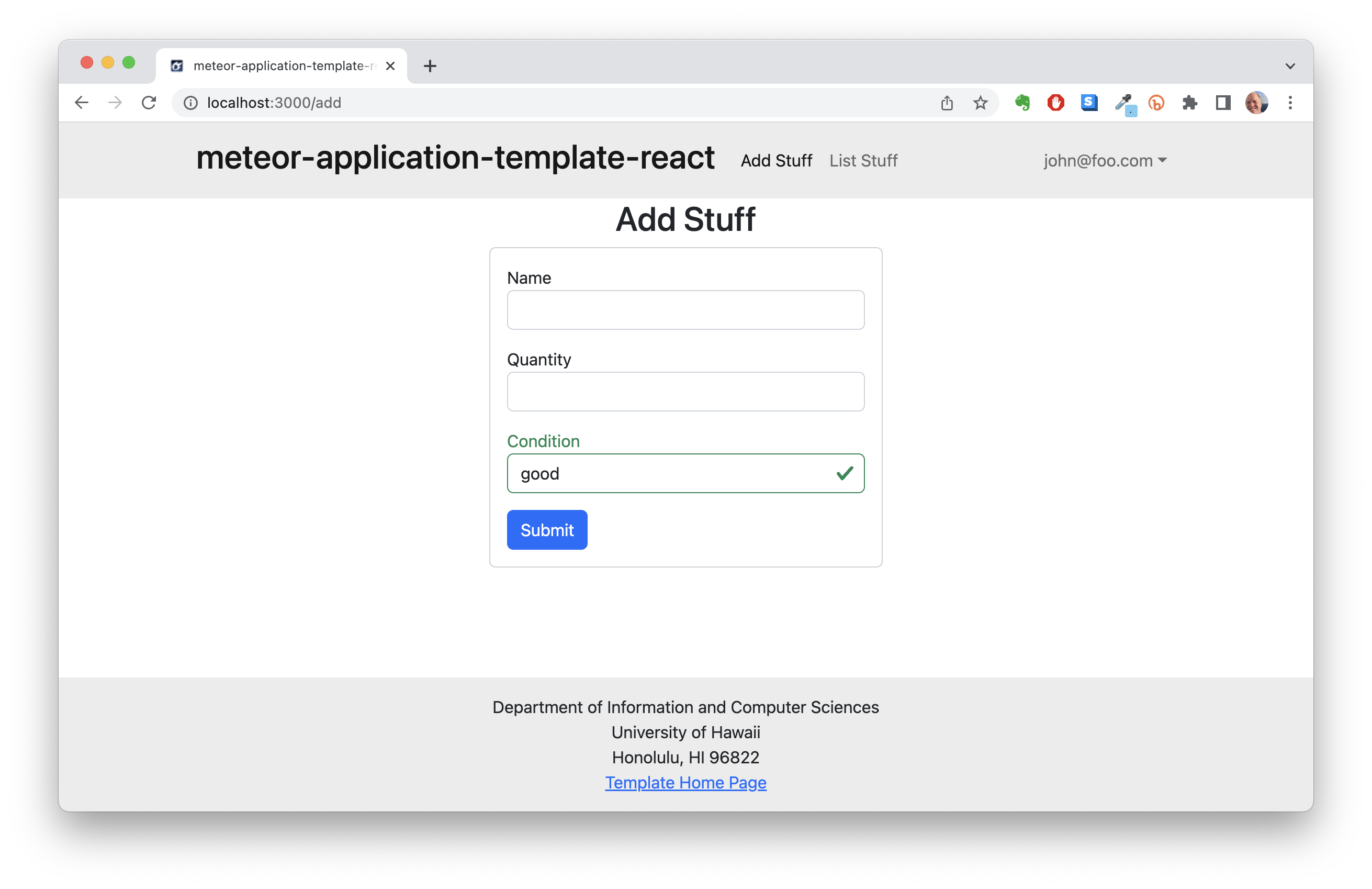Click the red Grammarly icon in toolbar
1372x889 pixels.
click(1056, 103)
